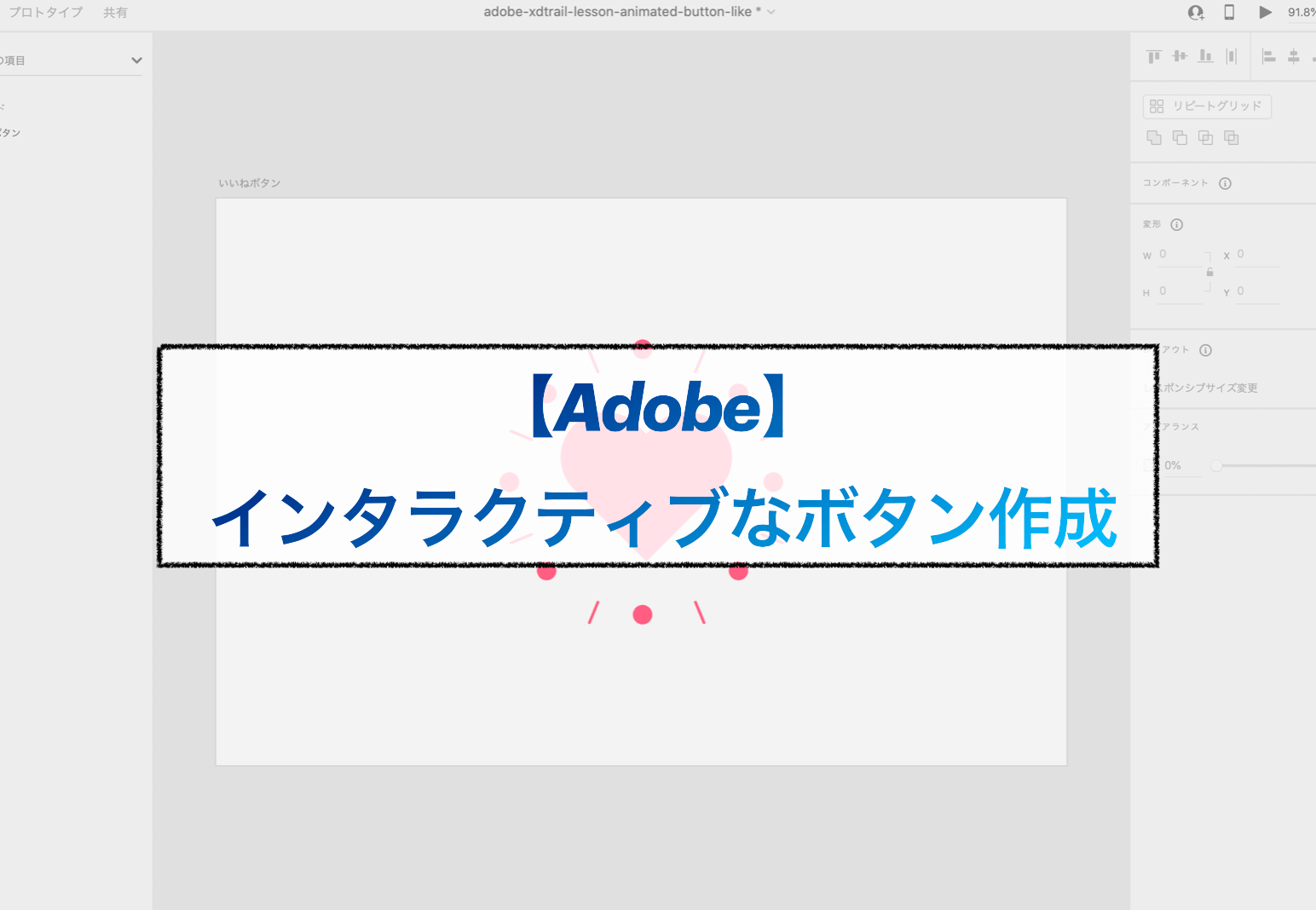This screenshot has height=910, width=1316.
Task: Select the pink dot below the heart
Action: tap(643, 614)
